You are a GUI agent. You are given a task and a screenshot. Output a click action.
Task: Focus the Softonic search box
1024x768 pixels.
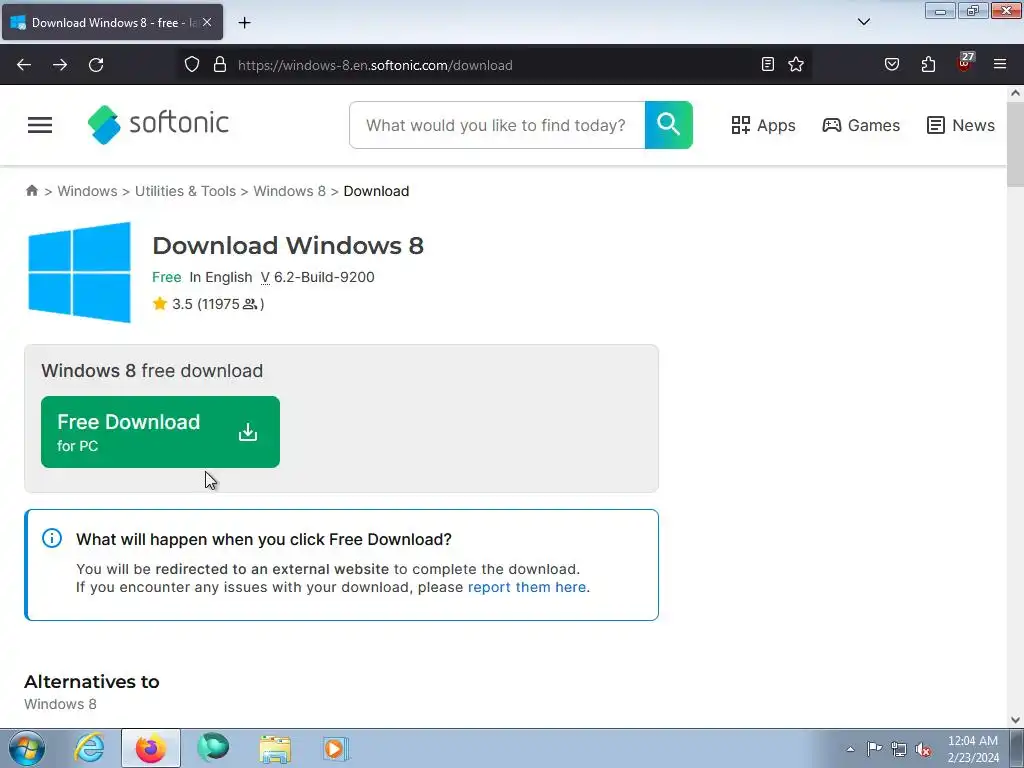(497, 125)
